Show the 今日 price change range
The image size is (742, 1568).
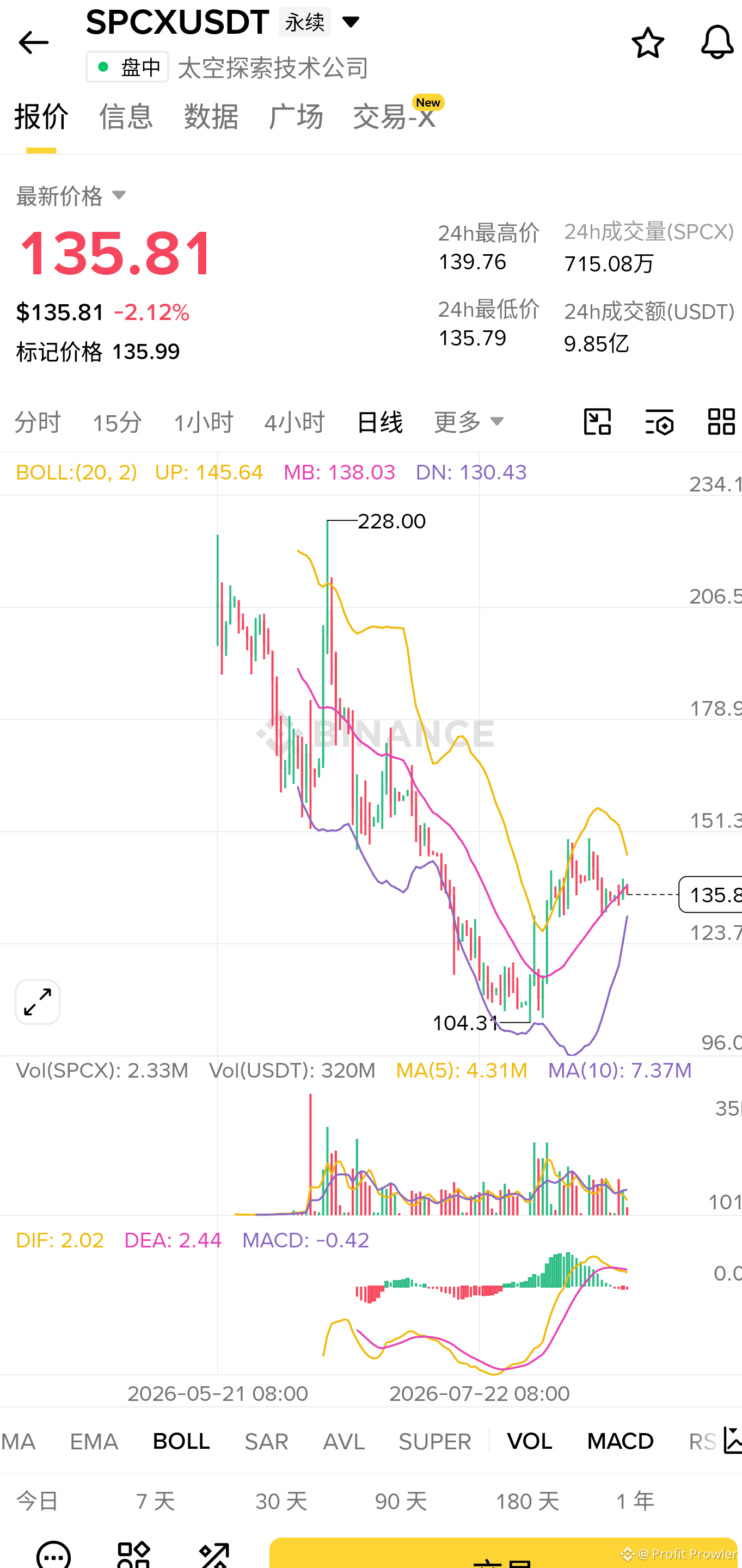(38, 1501)
